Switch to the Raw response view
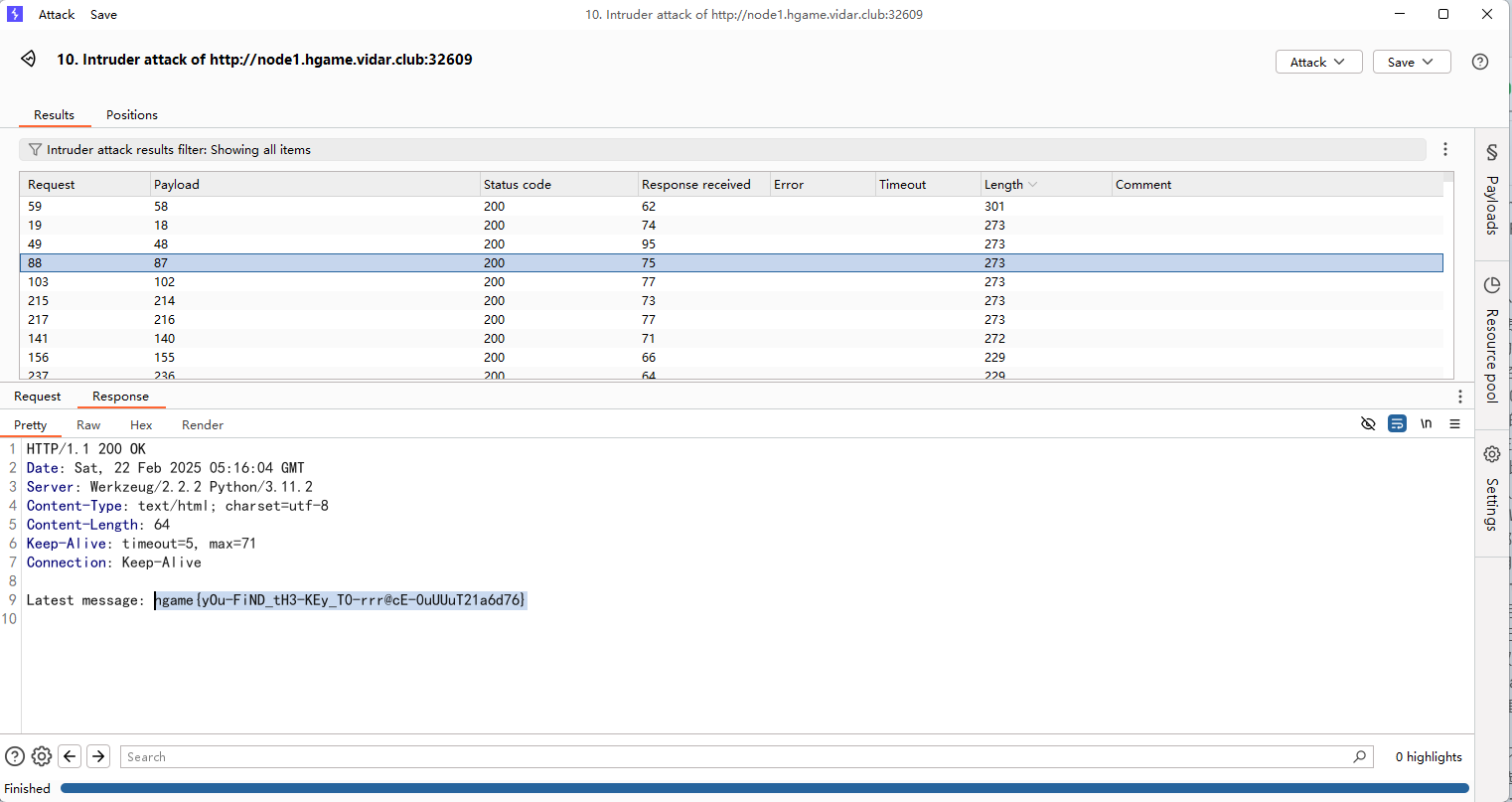 pyautogui.click(x=88, y=425)
